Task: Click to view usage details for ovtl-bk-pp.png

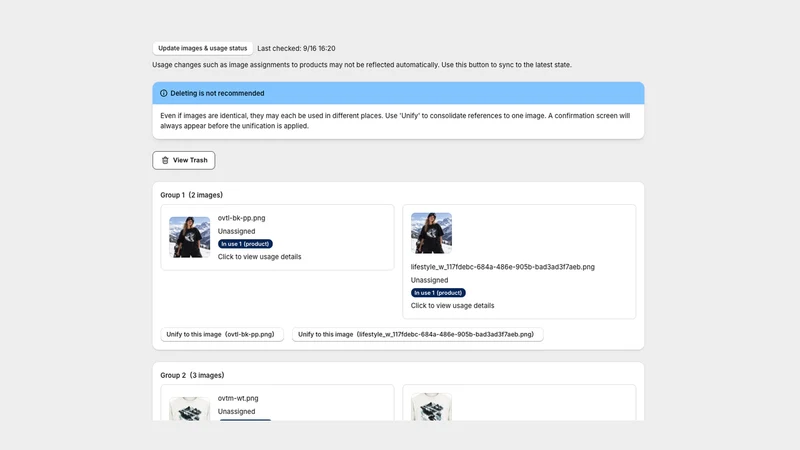Action: [259, 257]
